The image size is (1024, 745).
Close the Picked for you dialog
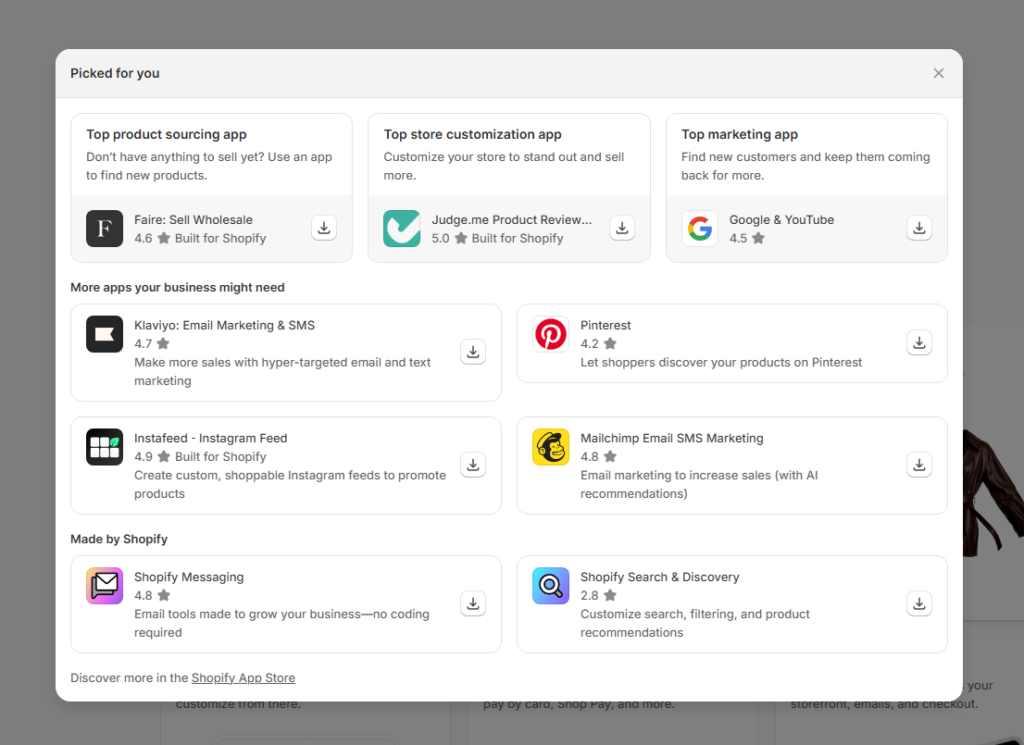tap(938, 73)
